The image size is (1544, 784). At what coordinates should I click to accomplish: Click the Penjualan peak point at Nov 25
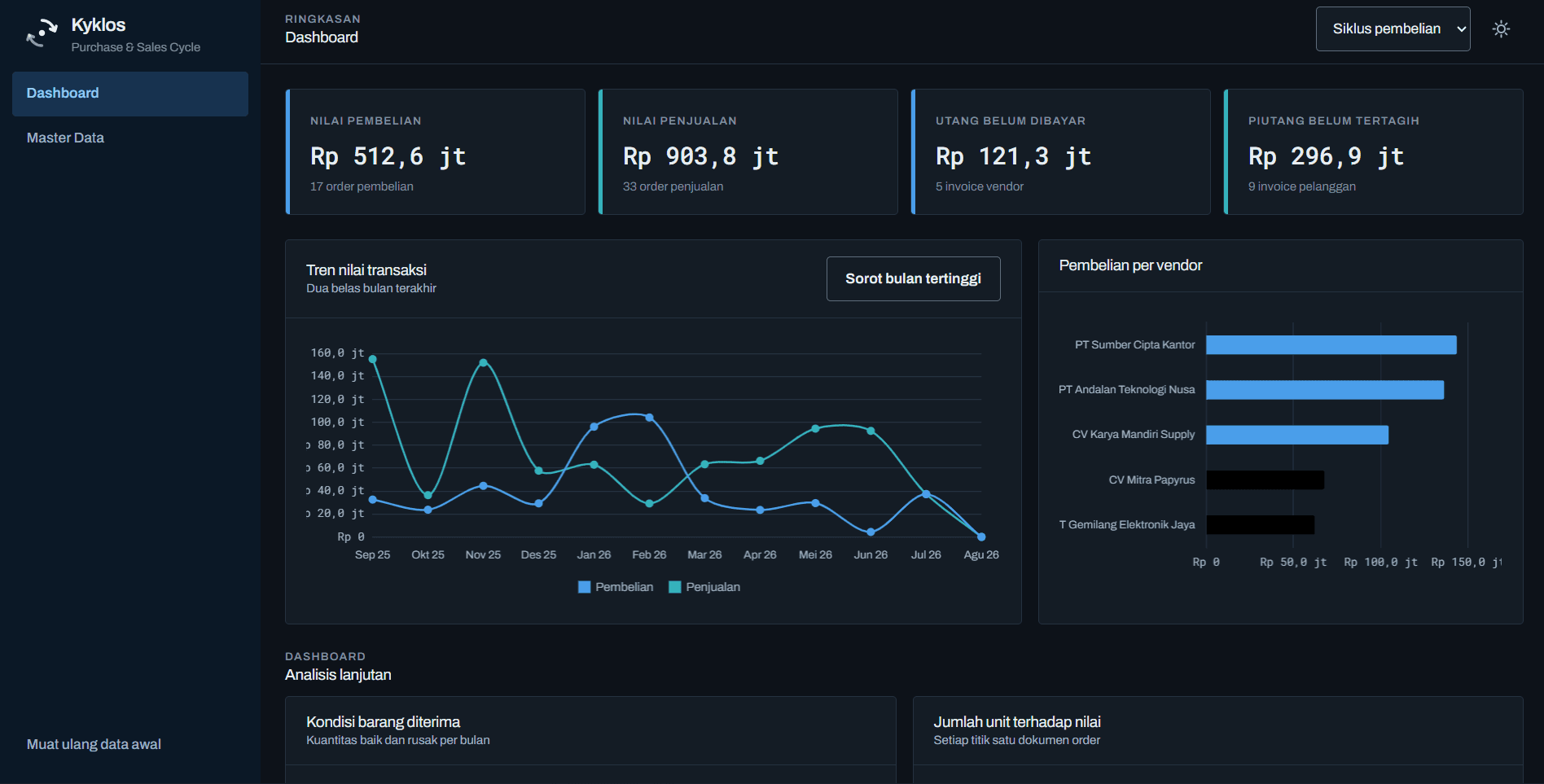483,362
